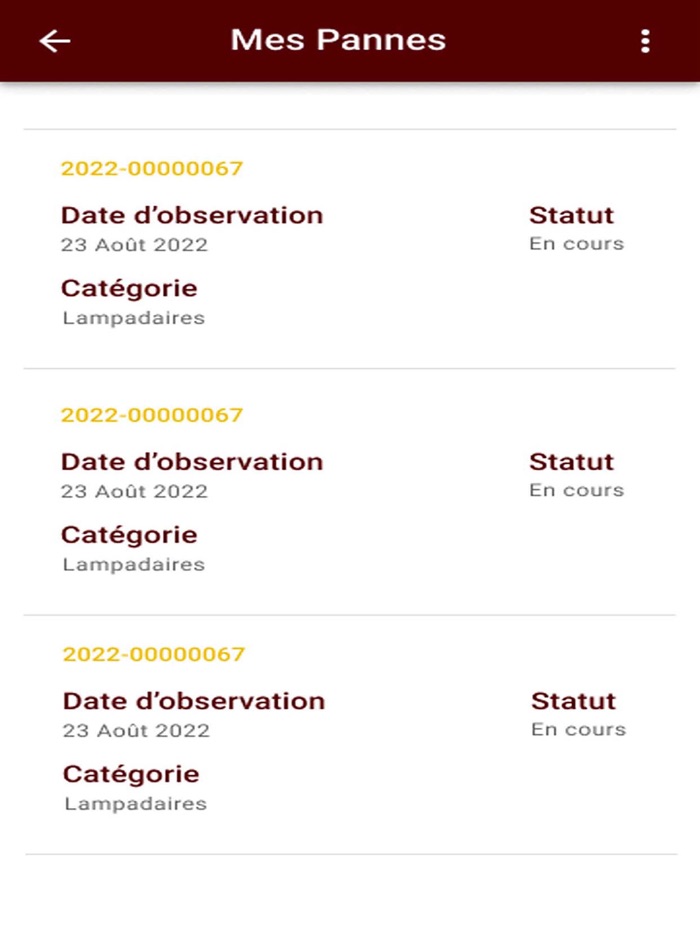Tap Date d'observation heading on the third card
The image size is (700, 934).
pos(191,701)
